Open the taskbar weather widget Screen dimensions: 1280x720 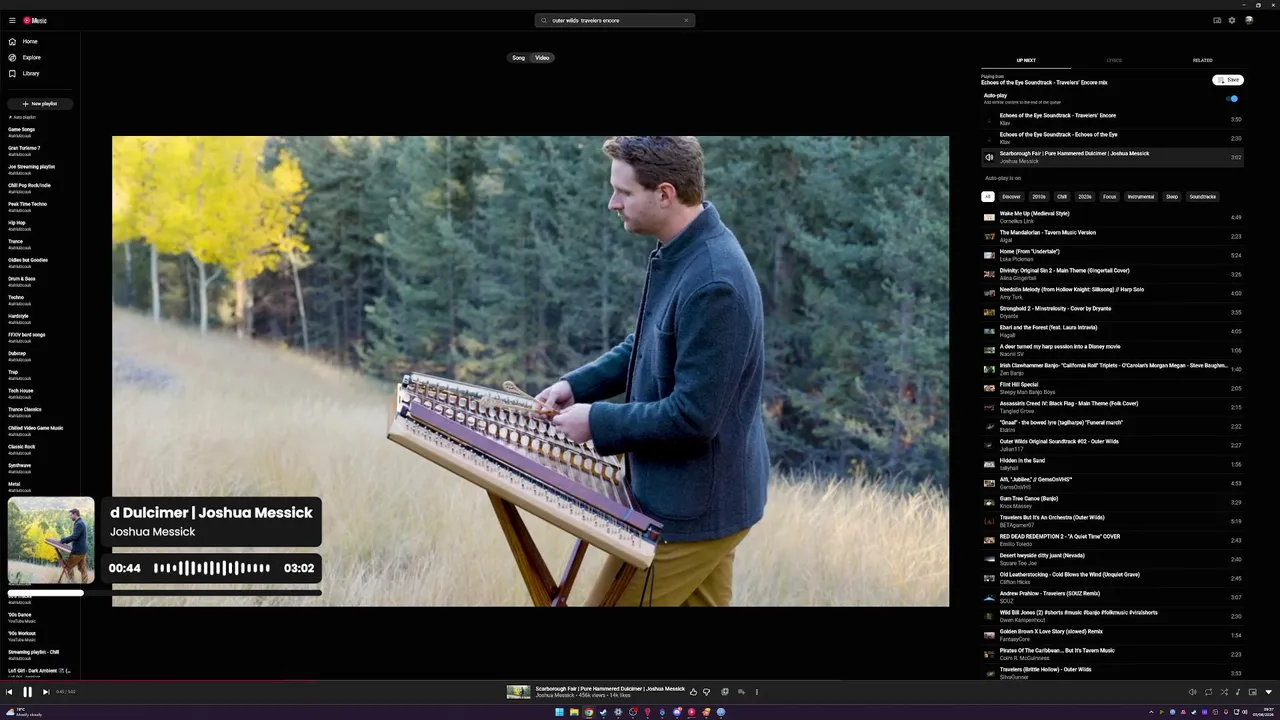pyautogui.click(x=22, y=712)
